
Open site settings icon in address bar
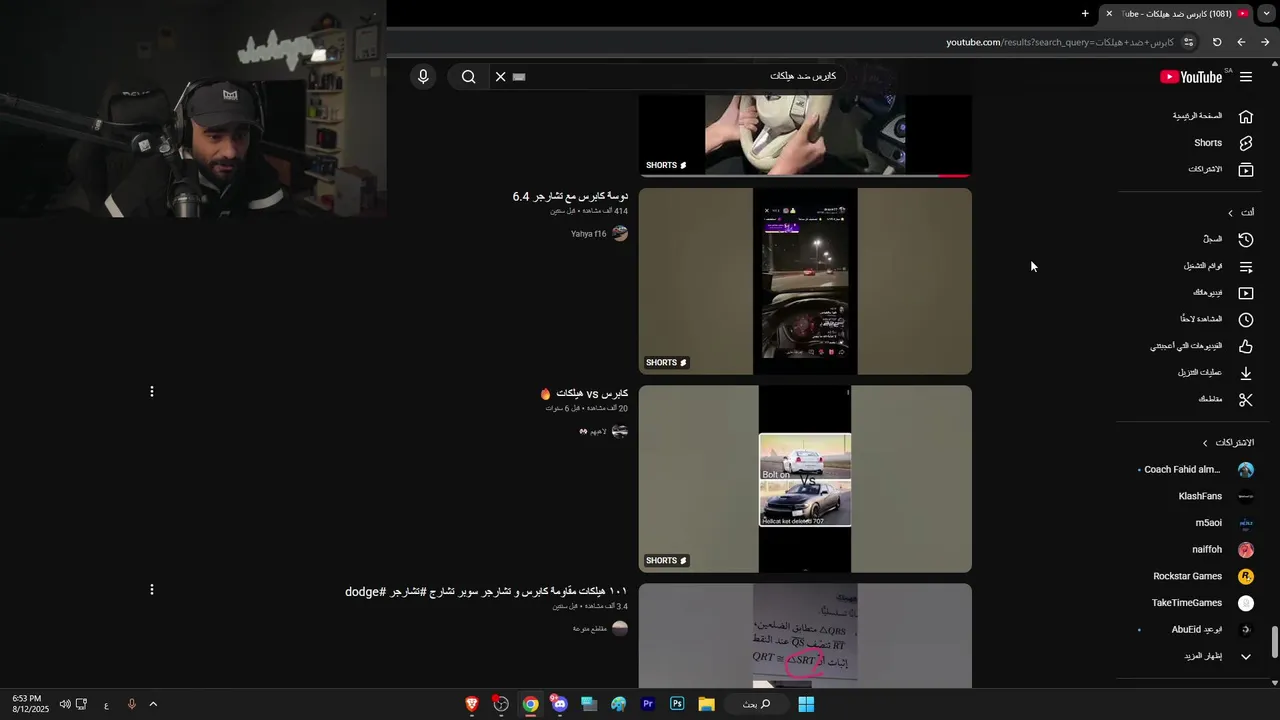click(x=1188, y=42)
